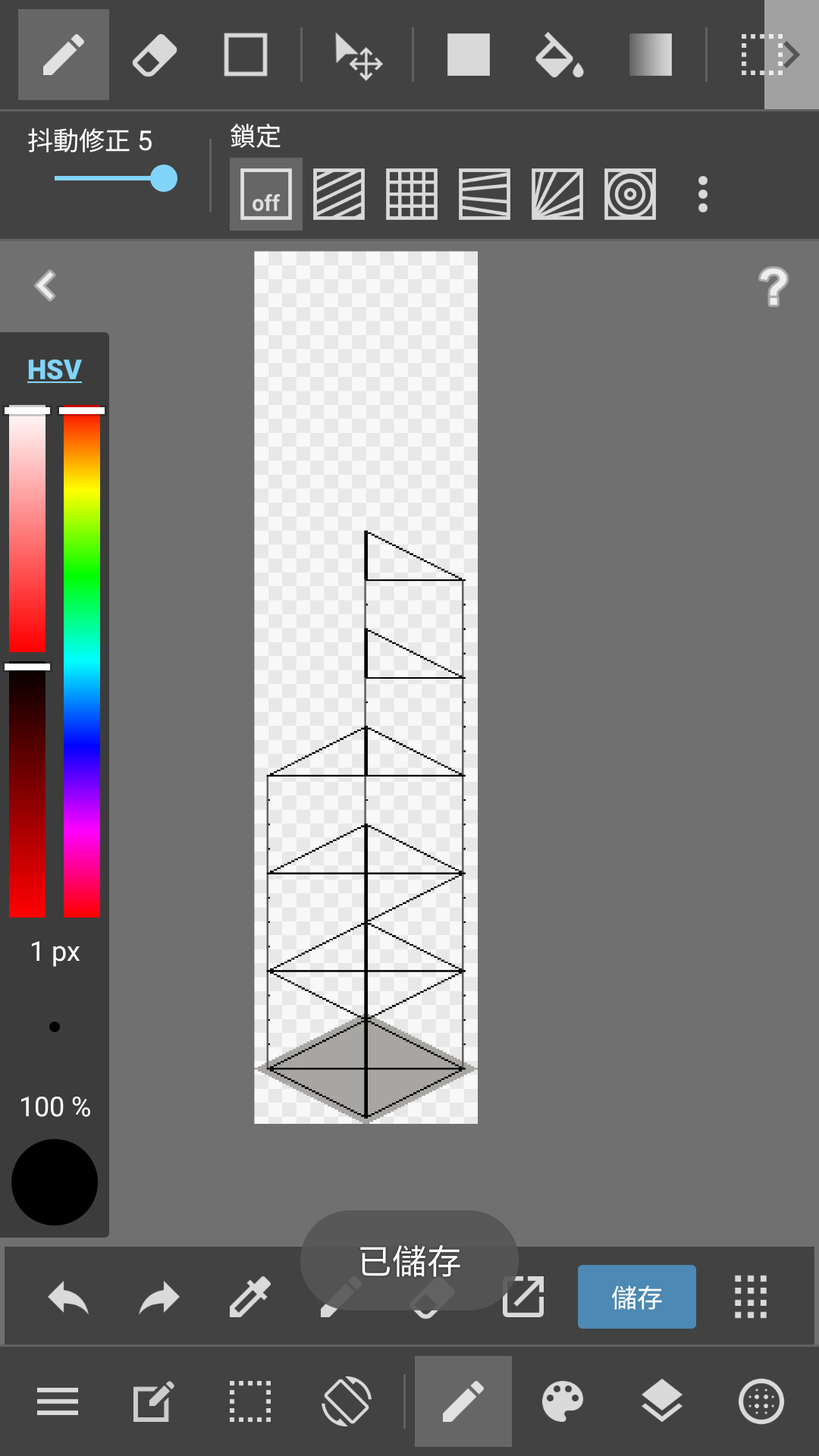The image size is (819, 1456).
Task: Enable parallel lines snap guide
Action: pyautogui.click(x=339, y=194)
